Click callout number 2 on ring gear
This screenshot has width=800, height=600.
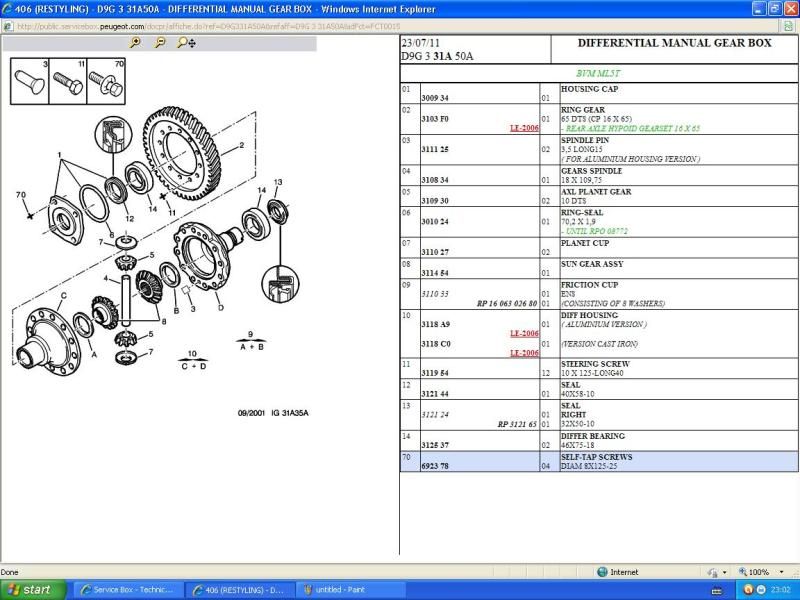point(241,145)
